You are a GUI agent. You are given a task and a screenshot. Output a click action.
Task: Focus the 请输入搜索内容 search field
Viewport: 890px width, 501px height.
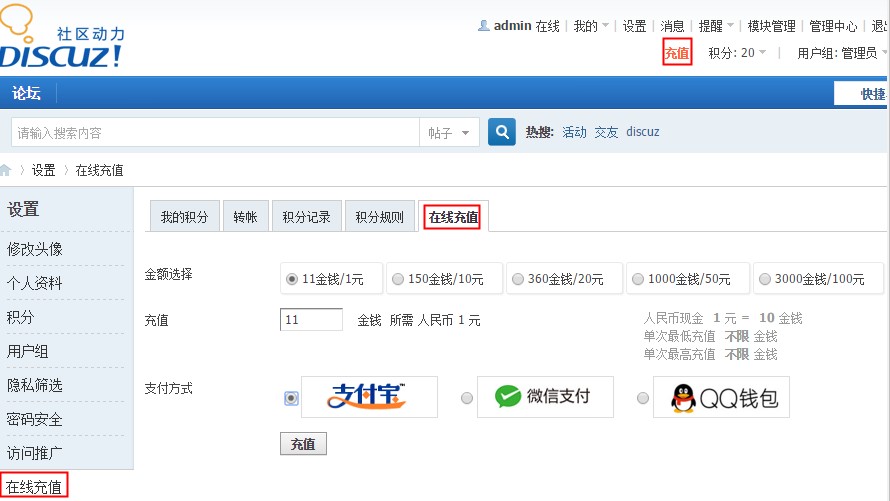pyautogui.click(x=216, y=133)
